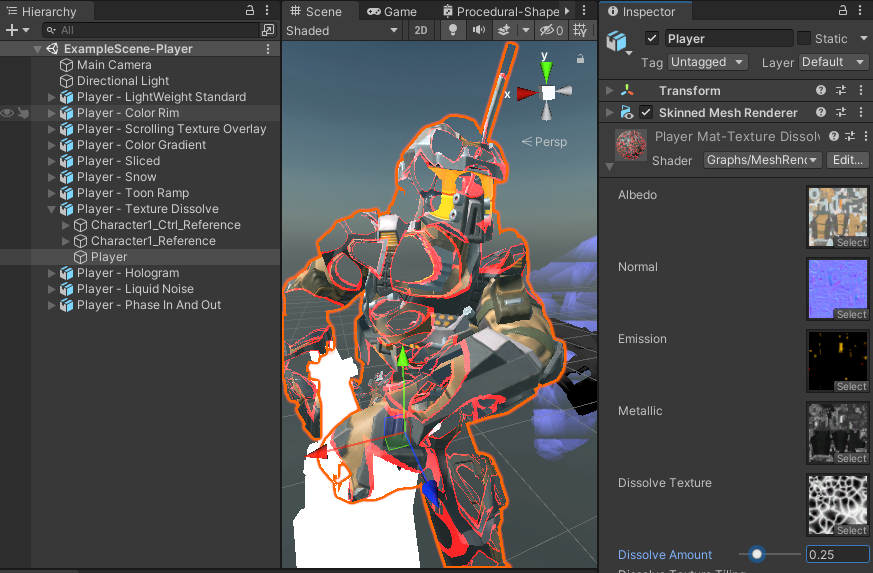
Task: Open the Static options dropdown arrow
Action: point(864,38)
